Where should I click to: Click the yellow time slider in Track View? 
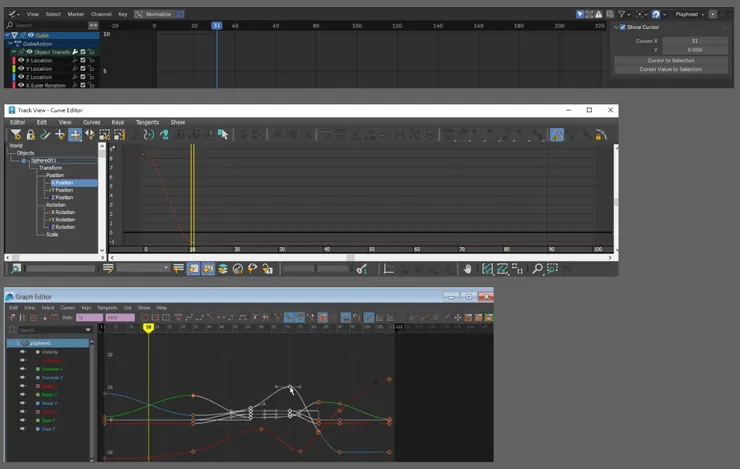click(193, 195)
